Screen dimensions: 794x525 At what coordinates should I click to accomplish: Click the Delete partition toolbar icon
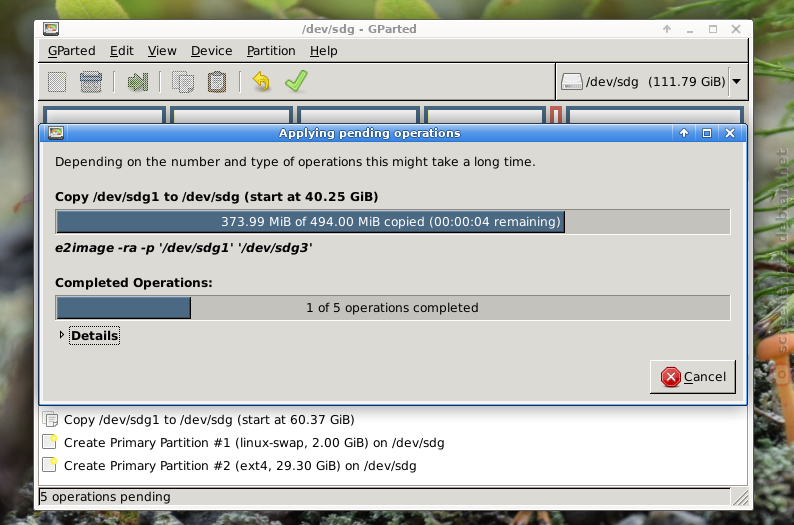pos(91,82)
